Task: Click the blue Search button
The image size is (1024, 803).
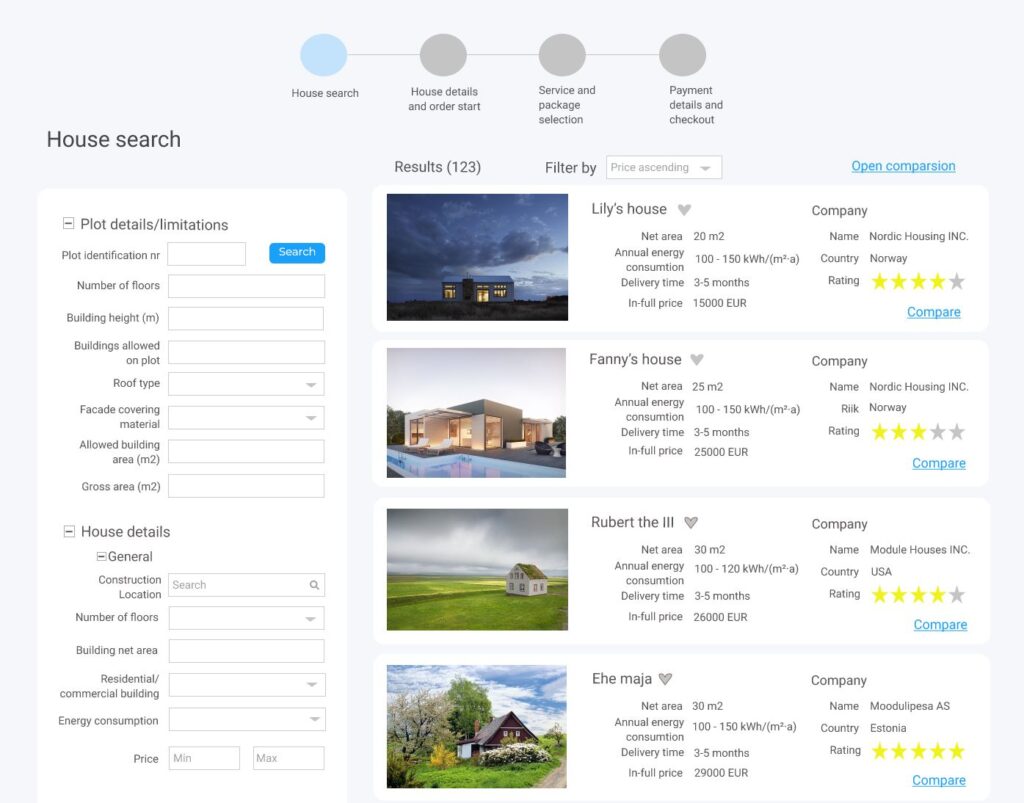Action: pyautogui.click(x=297, y=253)
